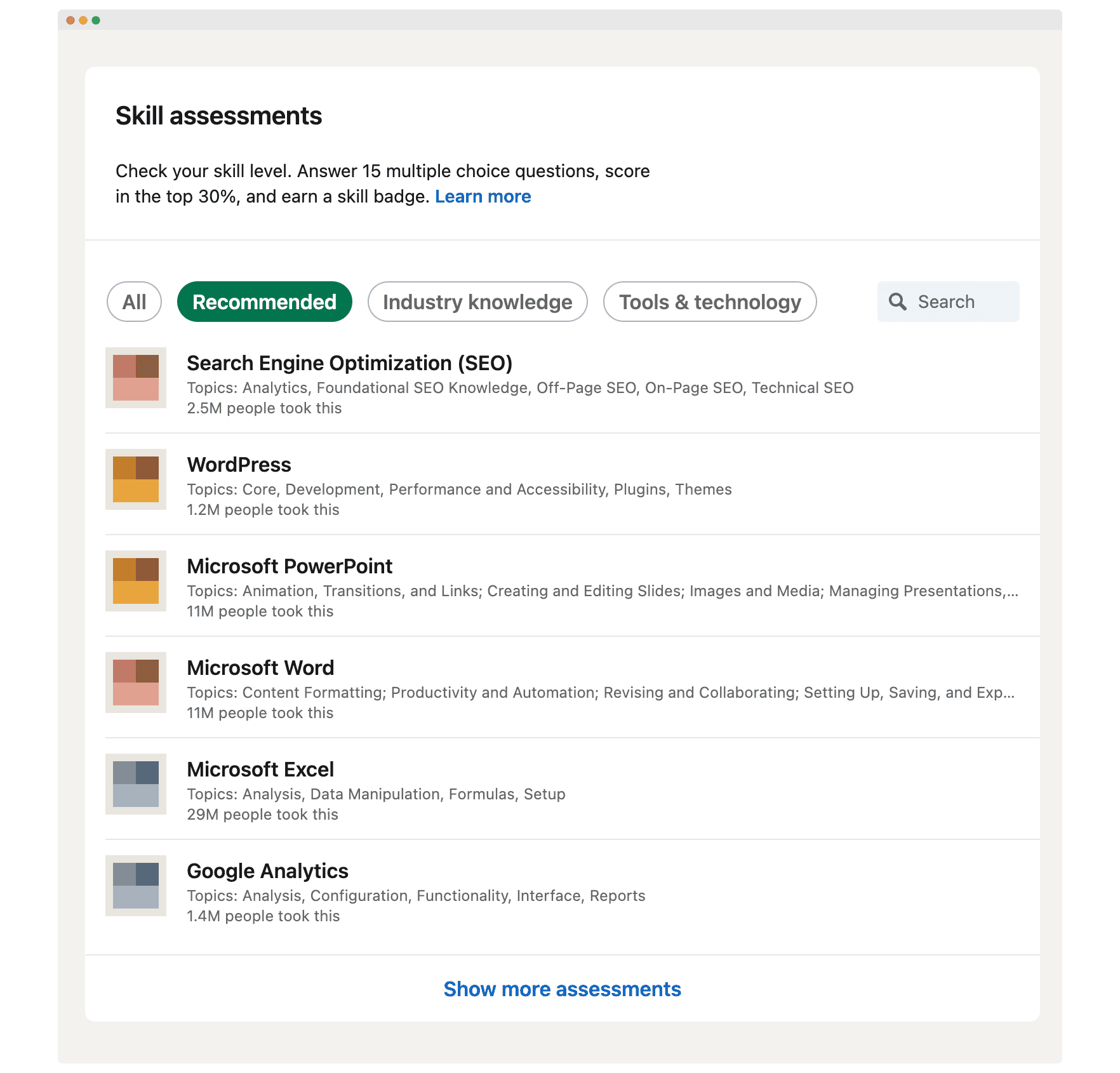Select the WordPress assessment thumbnail
1120x1073 pixels.
click(135, 480)
